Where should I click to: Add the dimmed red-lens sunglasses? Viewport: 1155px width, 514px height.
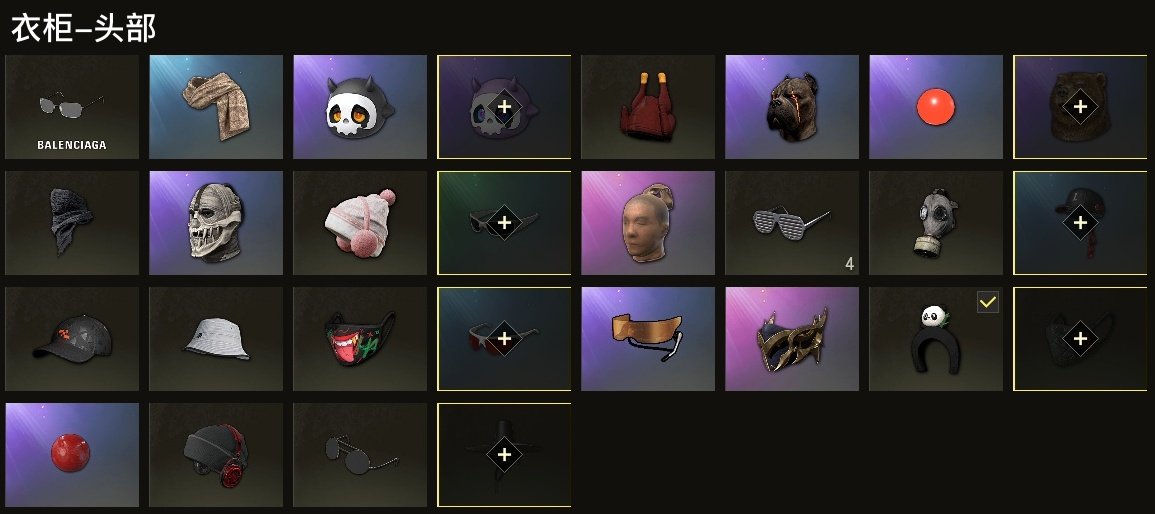pos(505,339)
